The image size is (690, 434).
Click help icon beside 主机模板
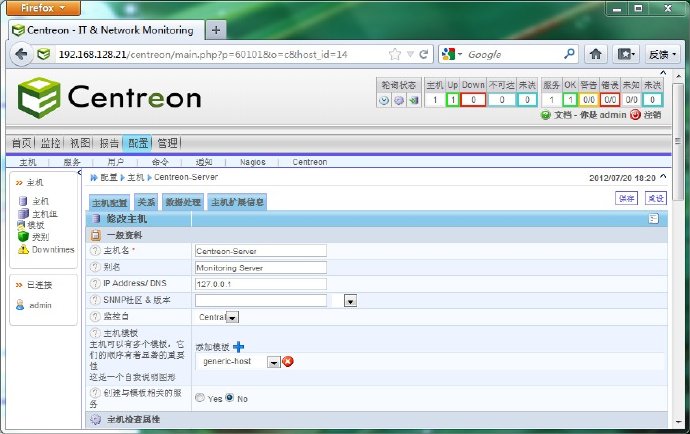click(x=95, y=333)
